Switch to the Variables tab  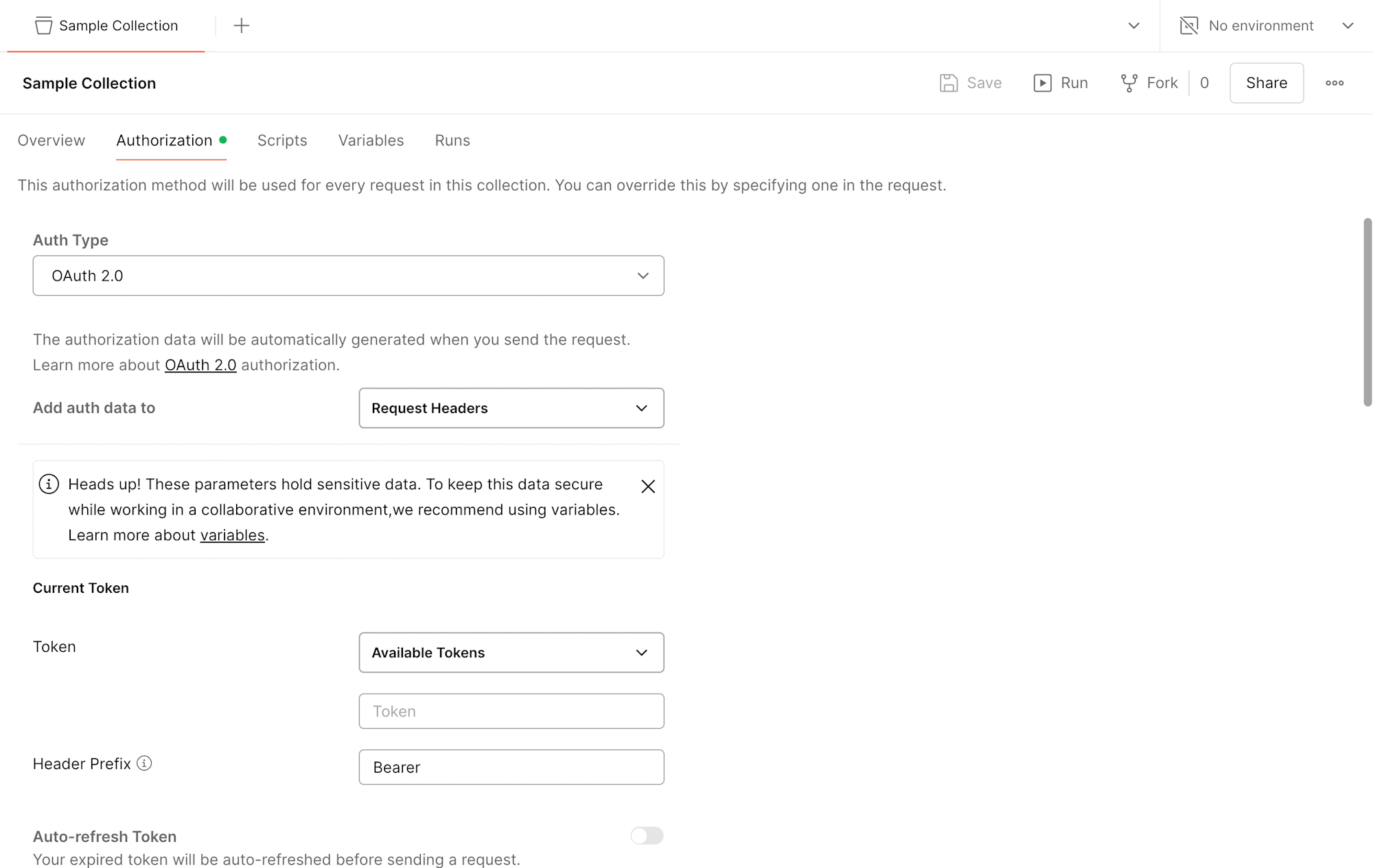pos(371,140)
